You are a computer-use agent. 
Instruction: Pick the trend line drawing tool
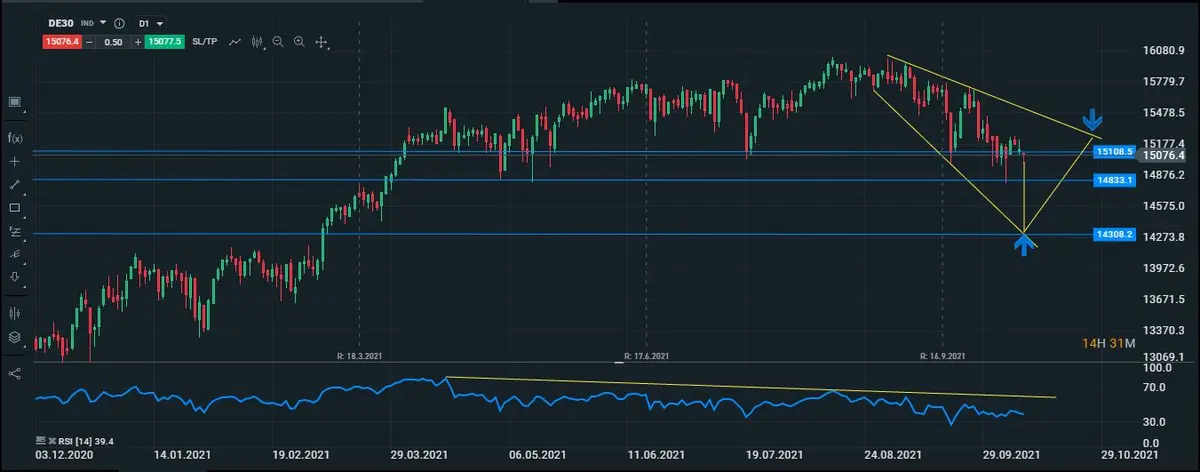point(15,185)
